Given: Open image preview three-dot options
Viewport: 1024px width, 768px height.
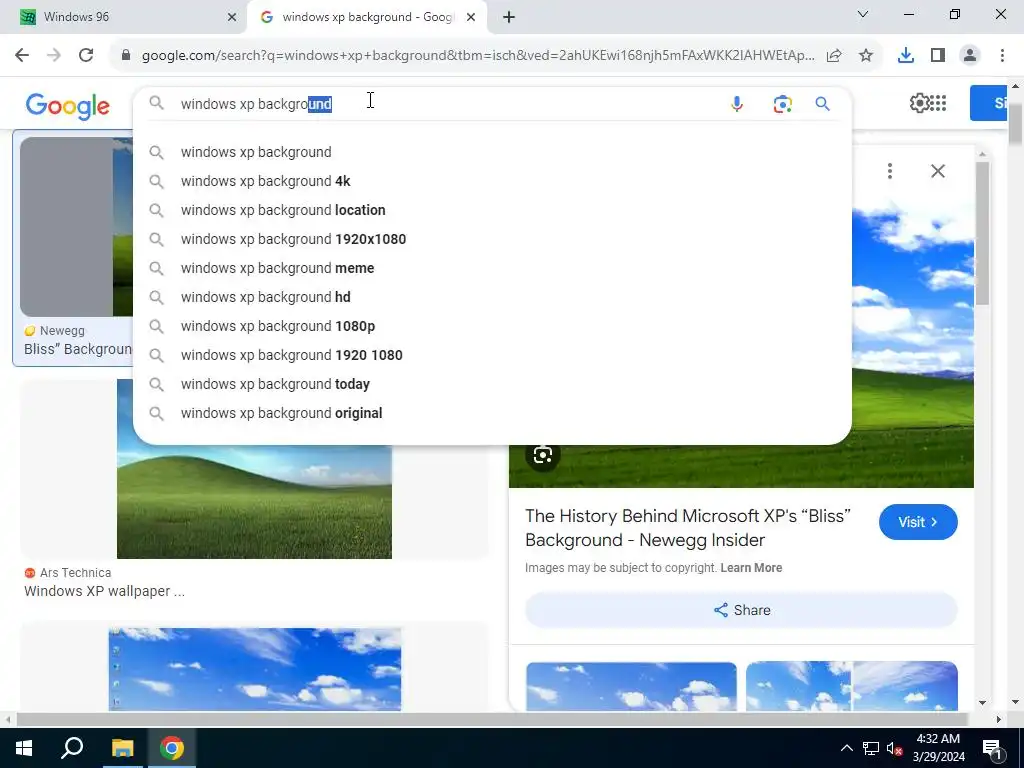Looking at the screenshot, I should tap(889, 171).
